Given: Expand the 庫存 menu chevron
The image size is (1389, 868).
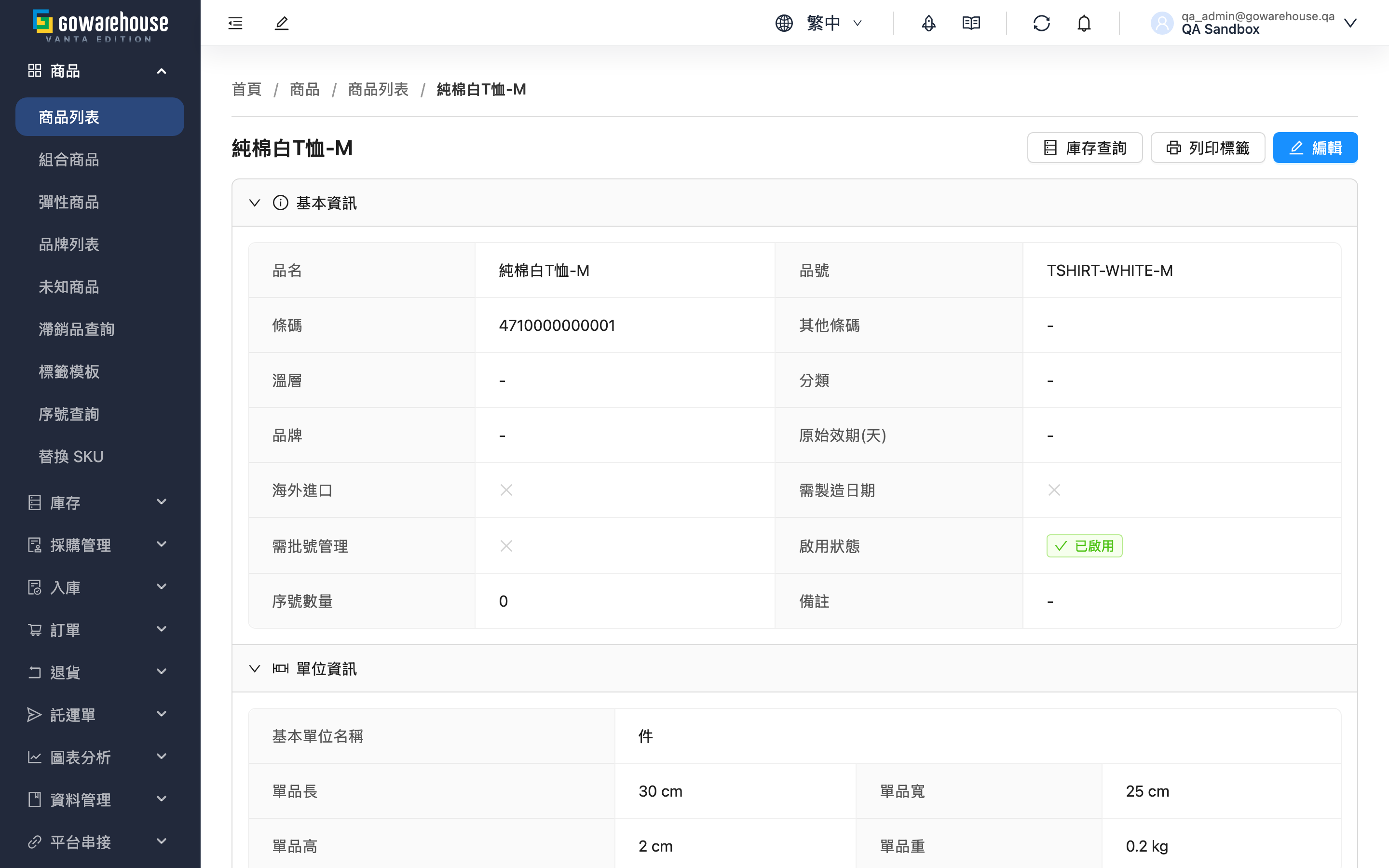Looking at the screenshot, I should (x=162, y=502).
